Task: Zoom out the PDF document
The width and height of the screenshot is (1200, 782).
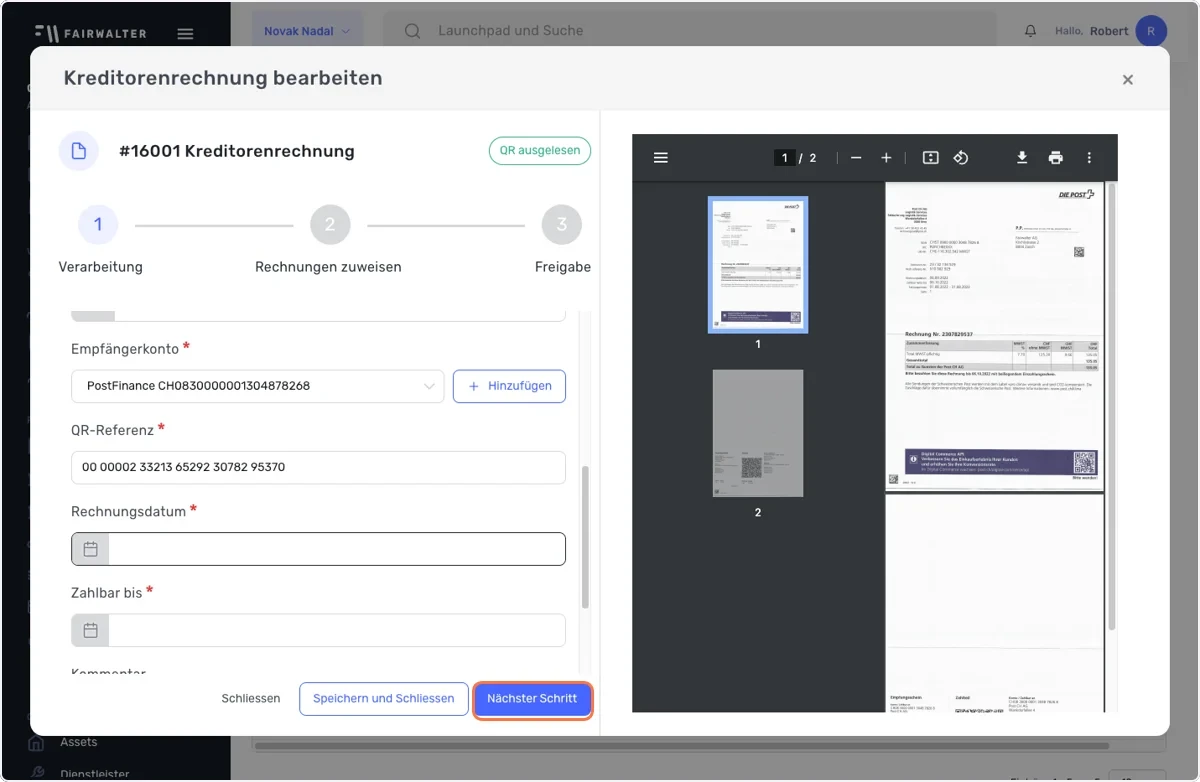Action: 856,158
